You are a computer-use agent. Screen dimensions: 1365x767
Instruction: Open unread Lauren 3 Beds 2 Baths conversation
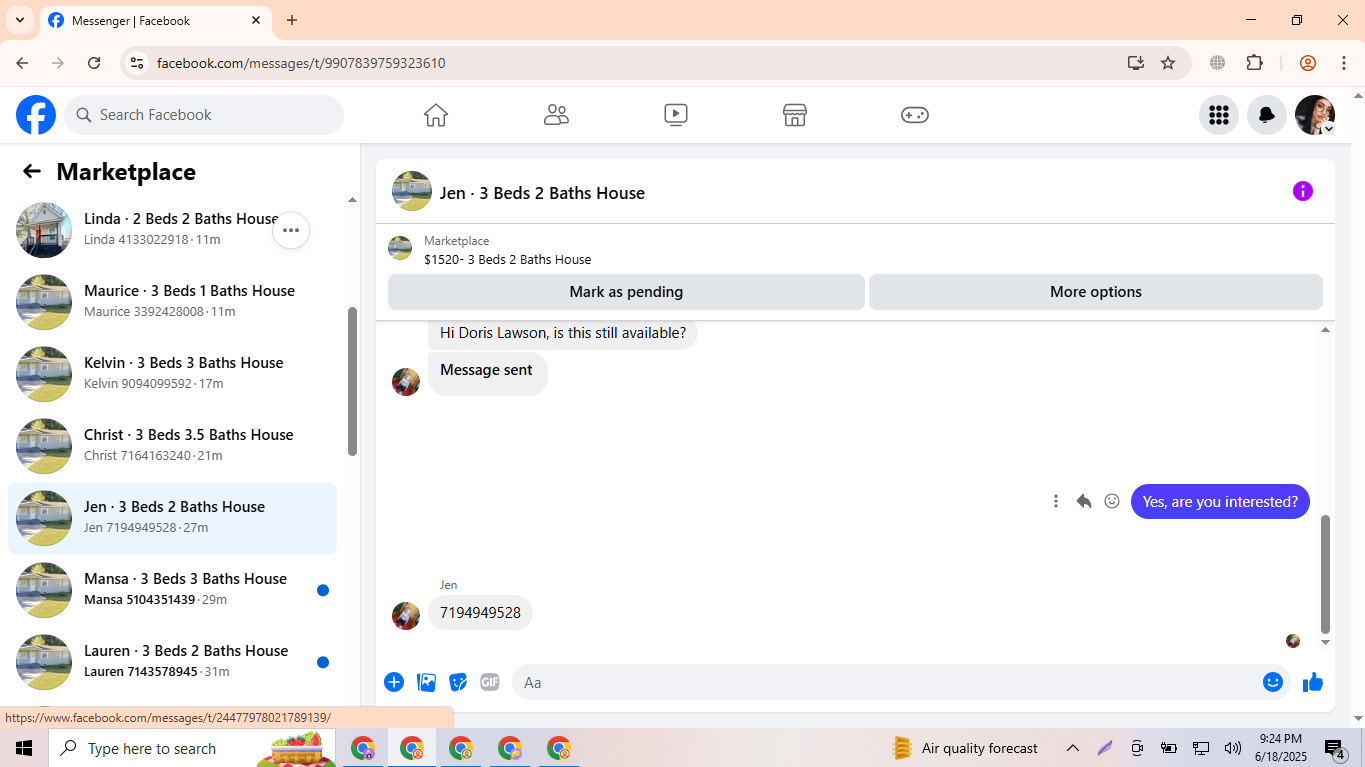click(172, 662)
